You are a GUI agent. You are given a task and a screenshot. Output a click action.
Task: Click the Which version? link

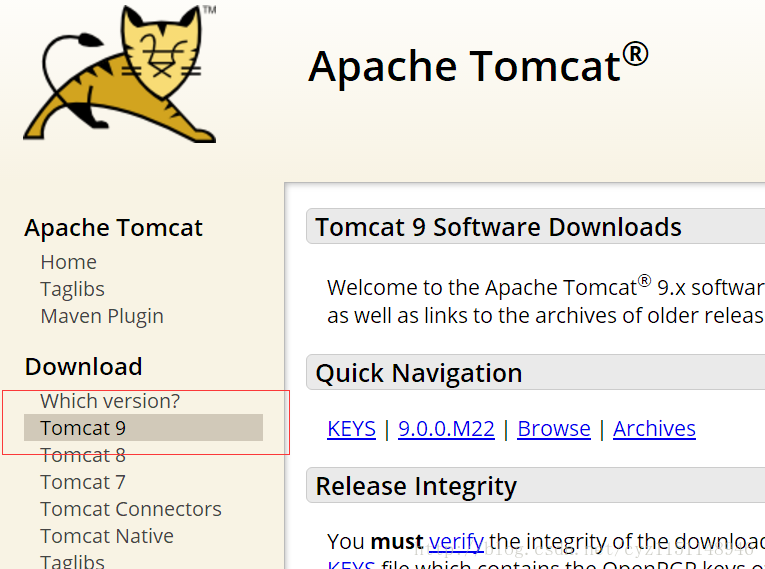point(110,401)
